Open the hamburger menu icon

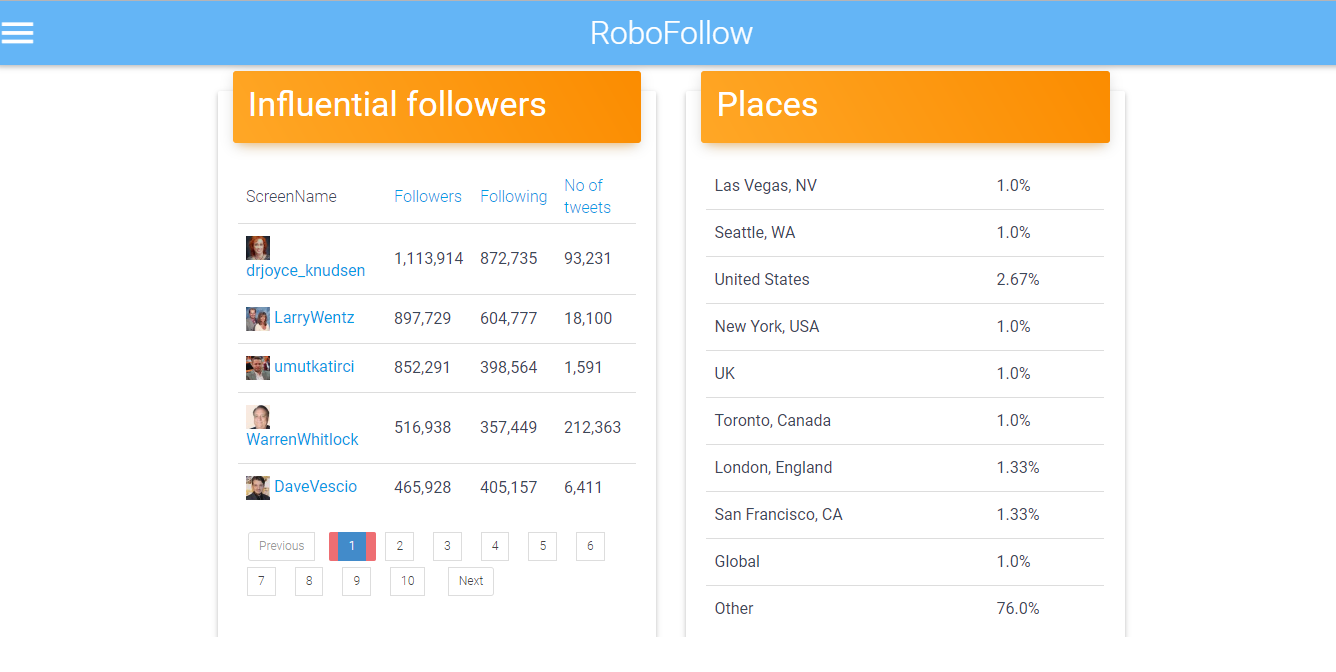tap(17, 33)
